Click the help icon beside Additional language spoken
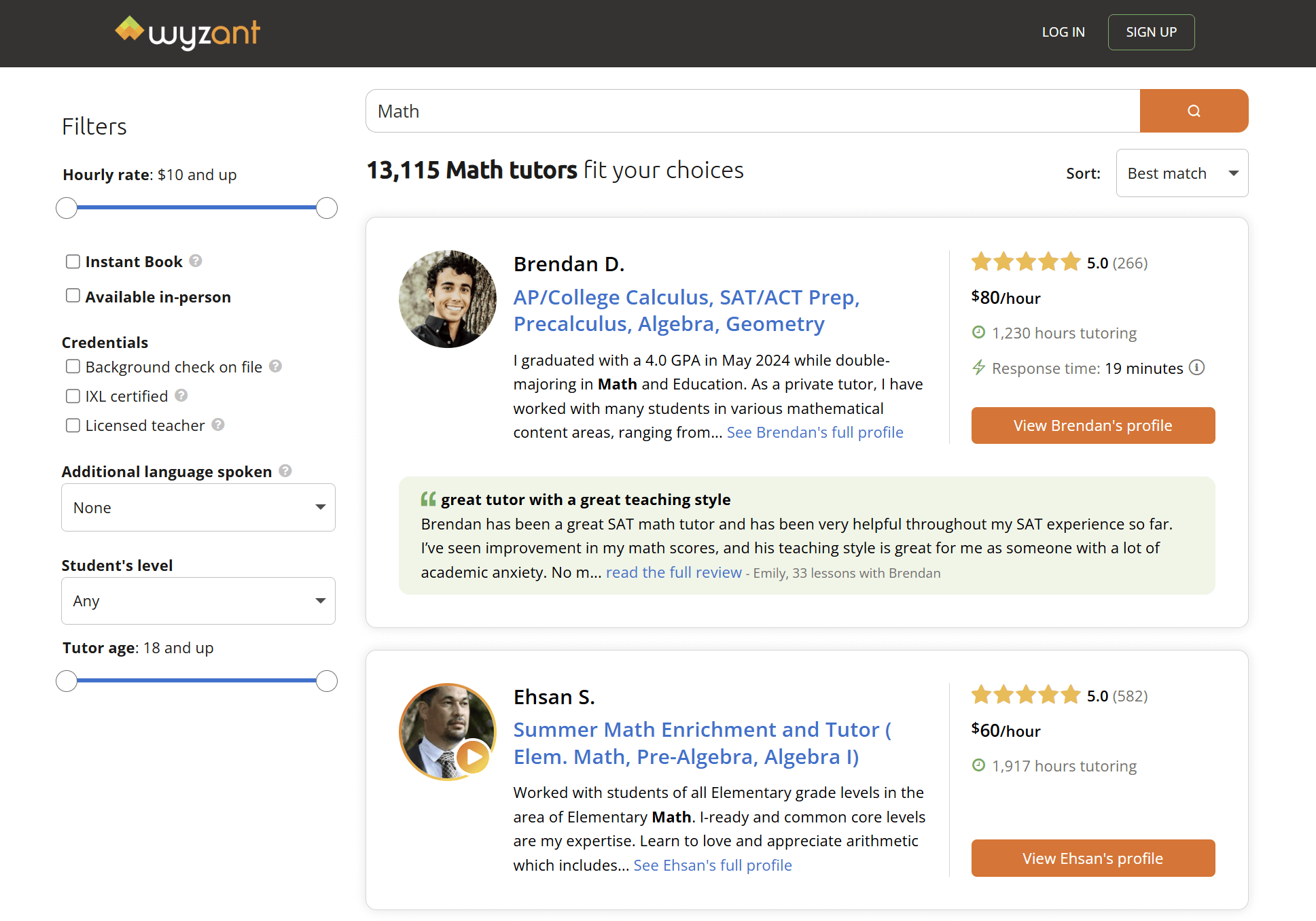The width and height of the screenshot is (1316, 921). (x=285, y=470)
